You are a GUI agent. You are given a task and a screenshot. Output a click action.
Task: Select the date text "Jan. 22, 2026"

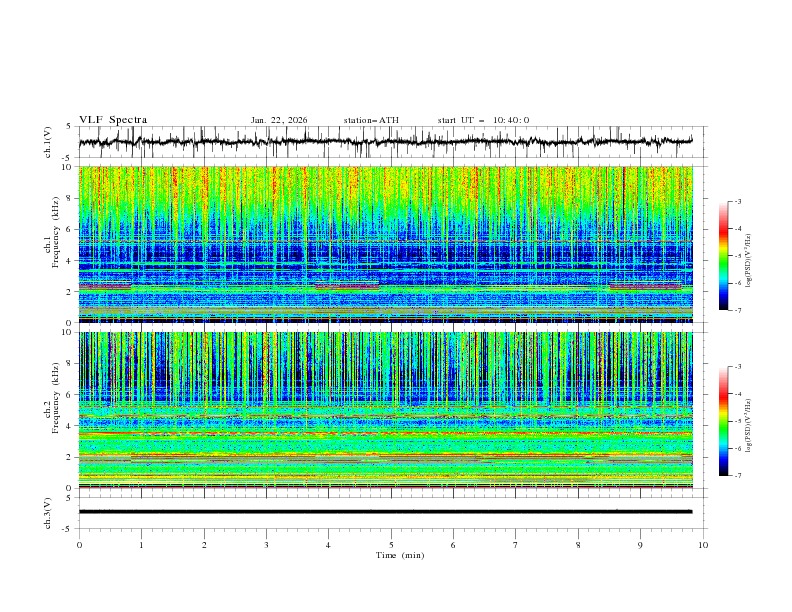(x=279, y=120)
